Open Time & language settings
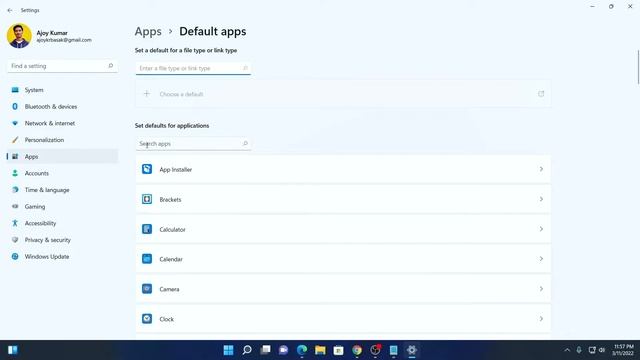This screenshot has height=360, width=640. [x=62, y=190]
